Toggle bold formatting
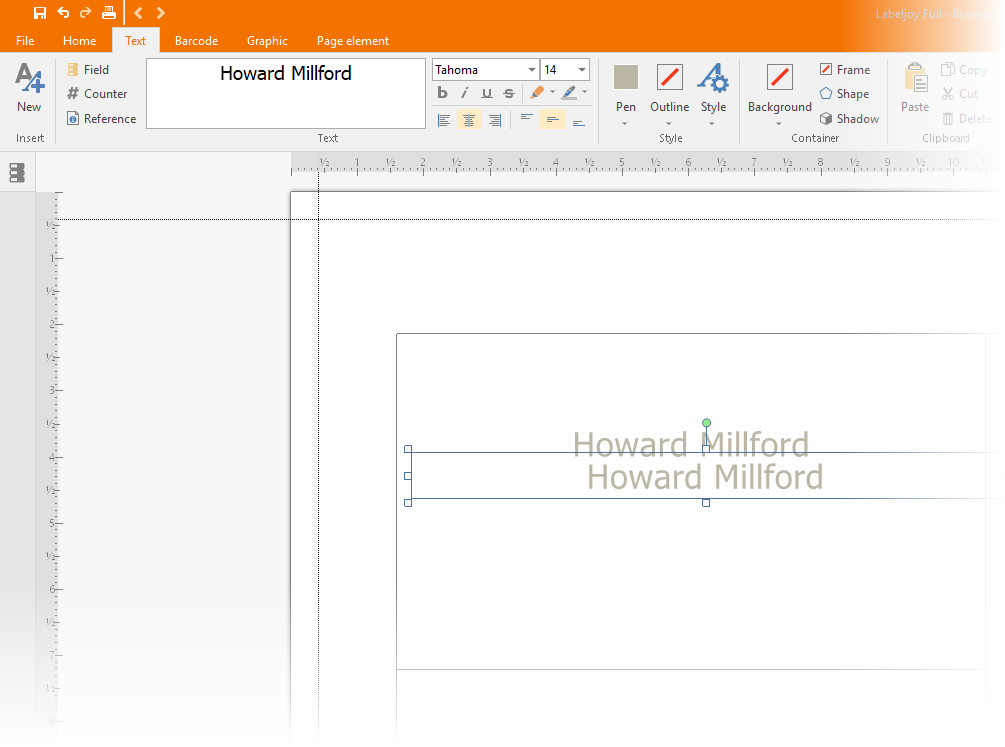This screenshot has height=747, width=1005. point(442,93)
